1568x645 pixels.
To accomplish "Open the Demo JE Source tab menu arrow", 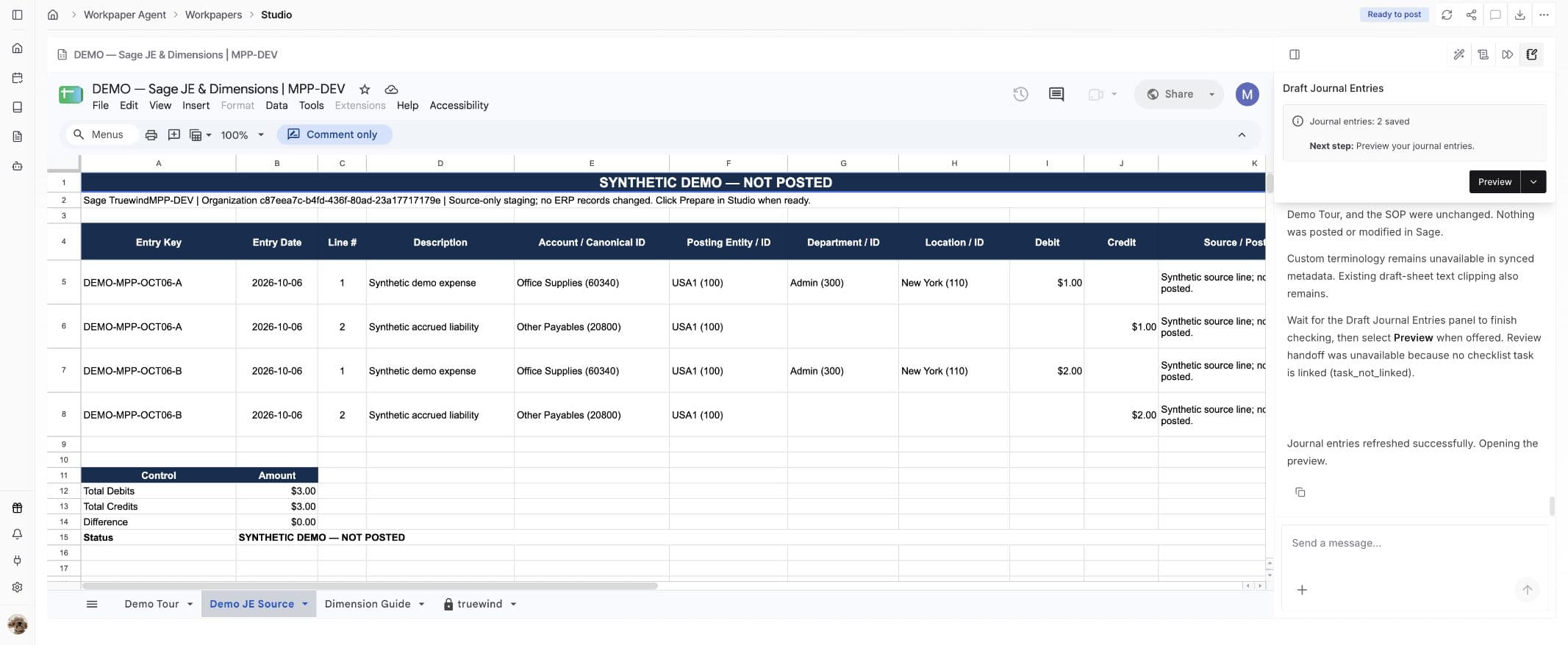I will [x=304, y=604].
